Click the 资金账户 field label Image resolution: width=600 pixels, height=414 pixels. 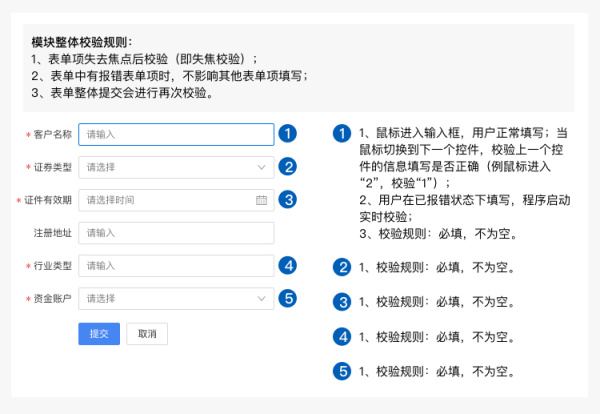point(52,298)
